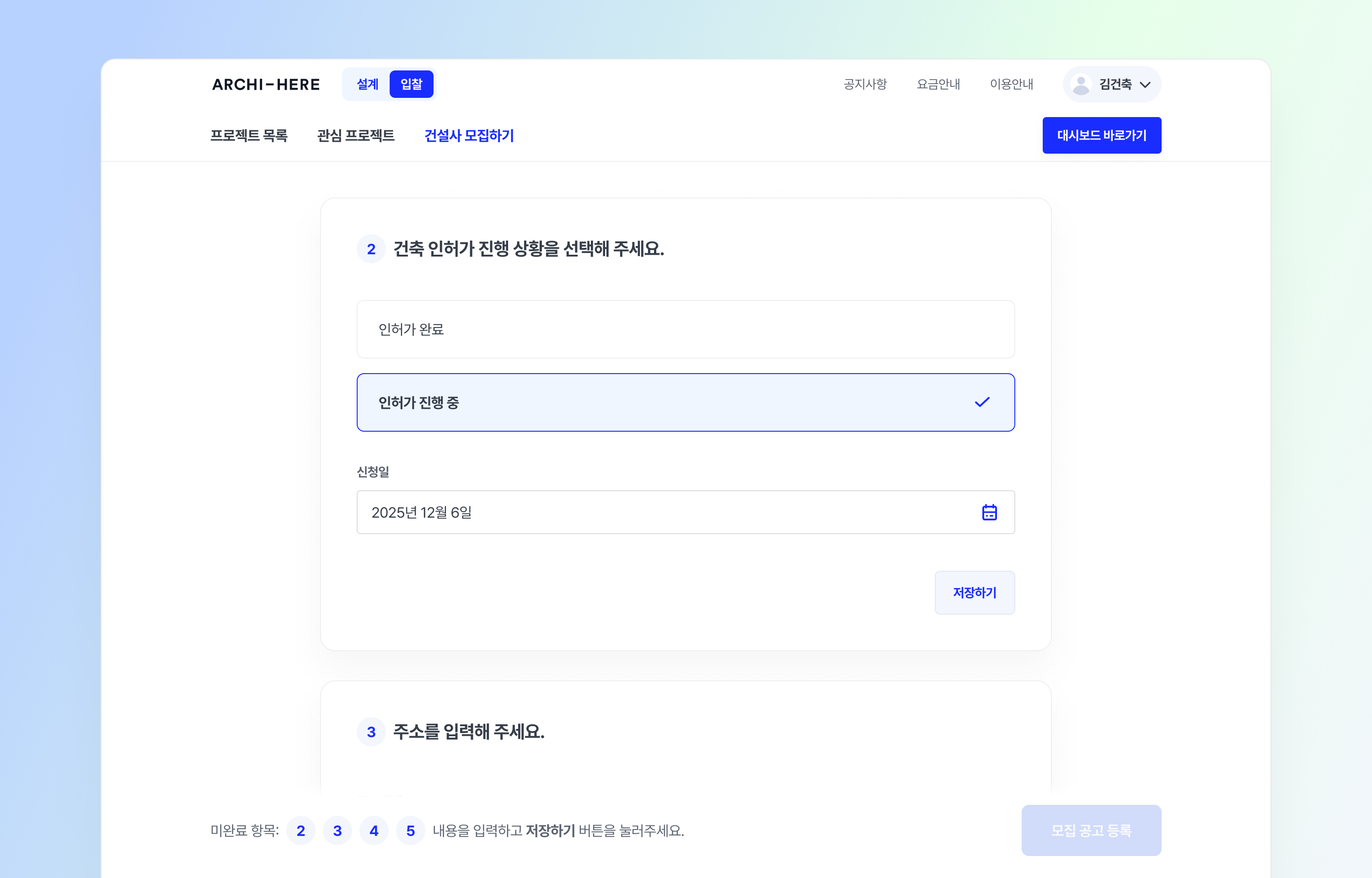Click the ARCHI-HERE logo
1372x878 pixels.
tap(266, 85)
